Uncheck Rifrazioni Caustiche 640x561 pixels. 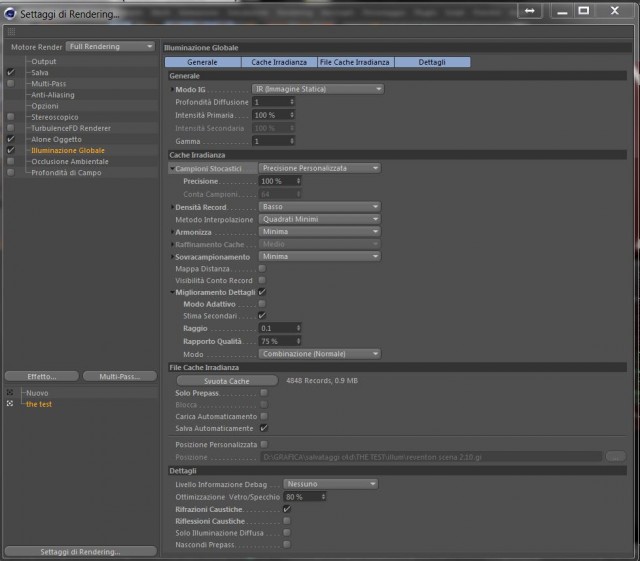[x=287, y=509]
